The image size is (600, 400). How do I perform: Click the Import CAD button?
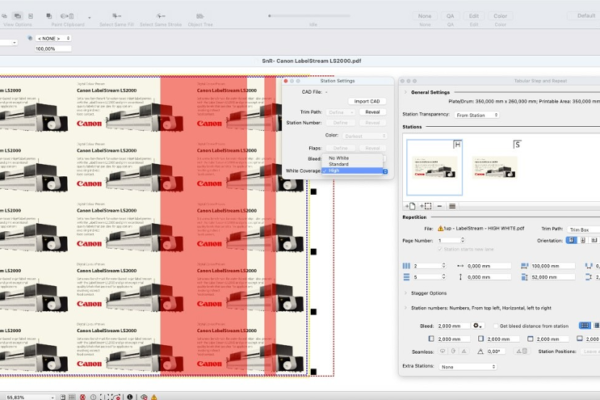point(366,101)
